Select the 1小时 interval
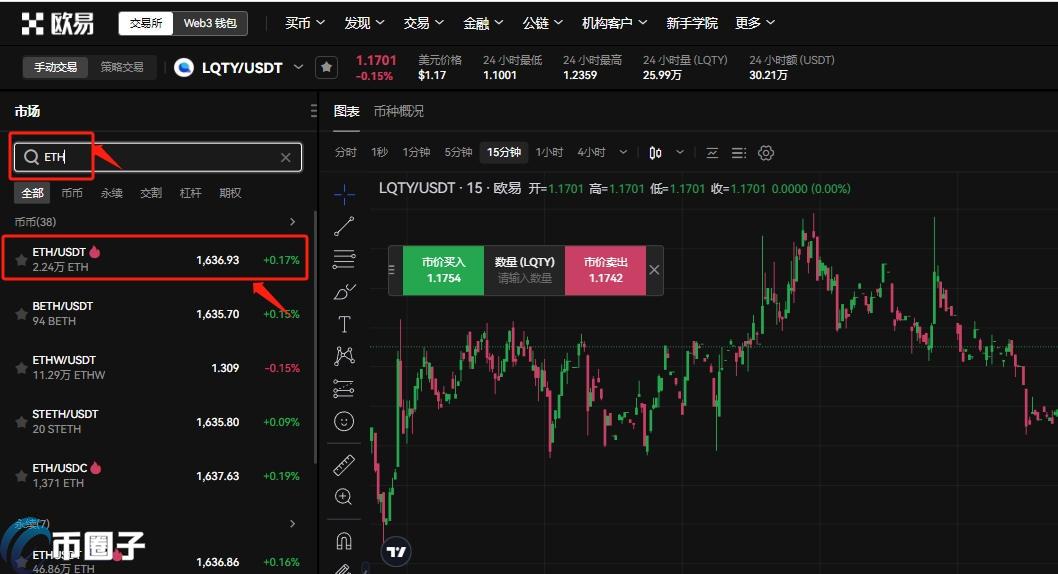This screenshot has width=1058, height=574. (549, 152)
